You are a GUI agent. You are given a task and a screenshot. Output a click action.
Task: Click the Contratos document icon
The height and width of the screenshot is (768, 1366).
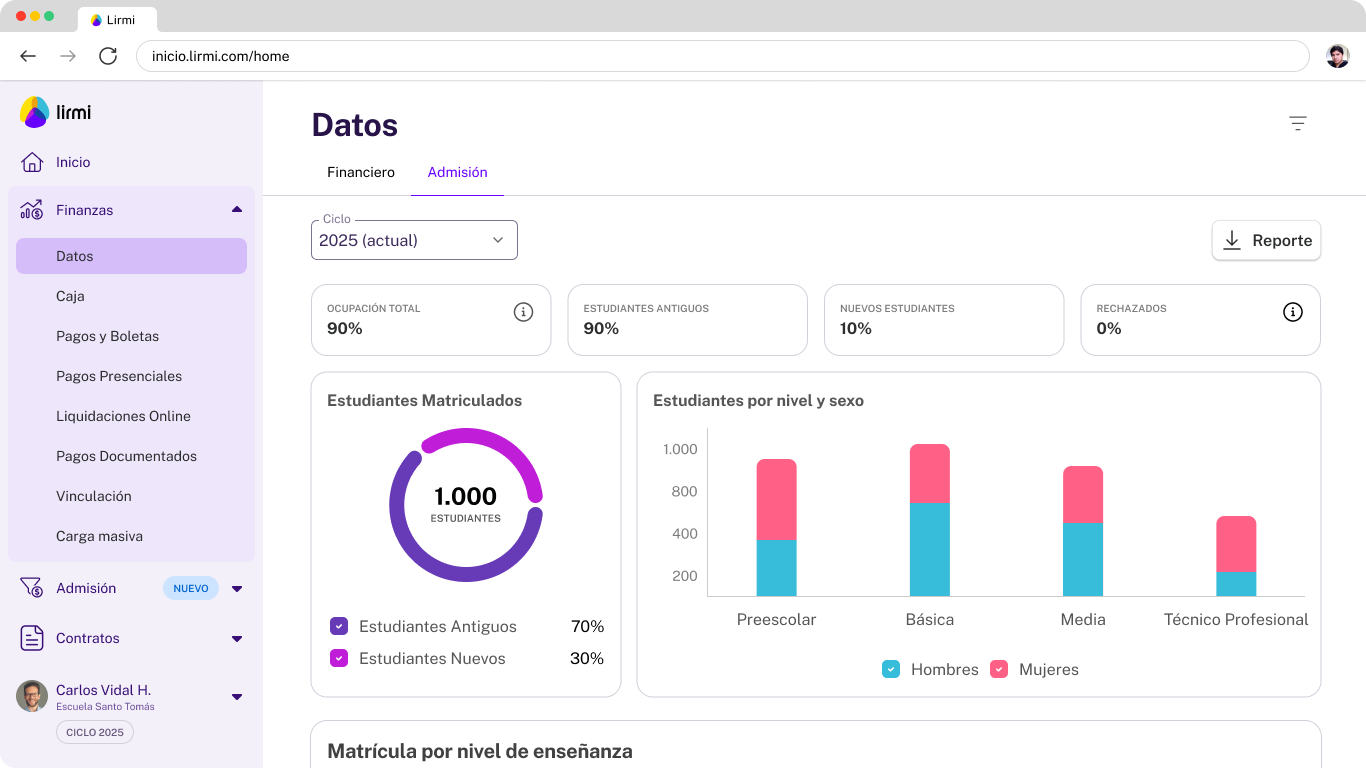tap(32, 638)
